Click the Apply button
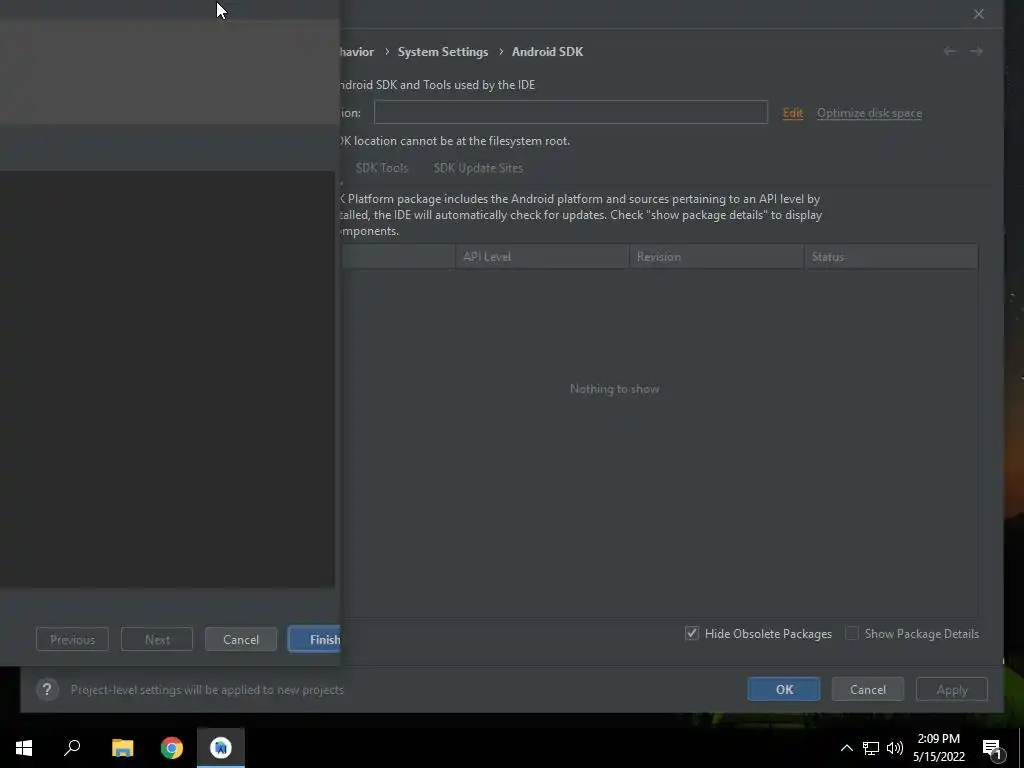The height and width of the screenshot is (768, 1024). point(952,690)
